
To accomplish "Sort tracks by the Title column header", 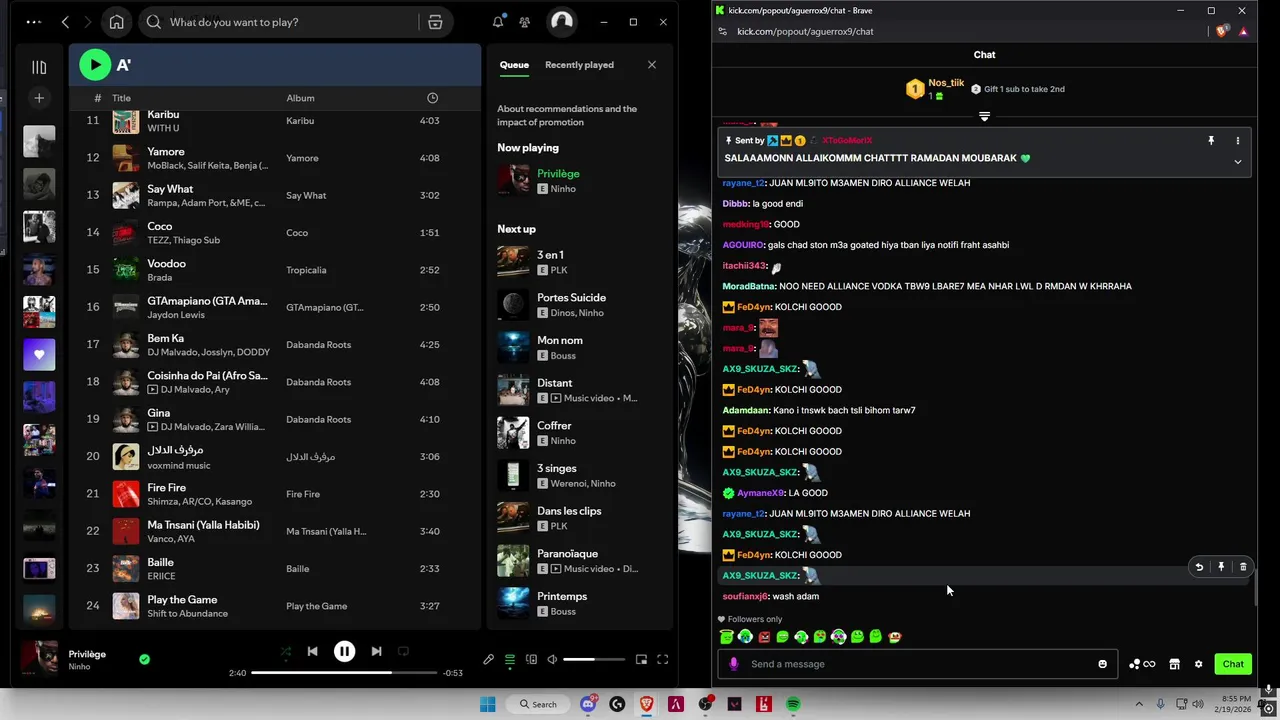I will 121,98.
